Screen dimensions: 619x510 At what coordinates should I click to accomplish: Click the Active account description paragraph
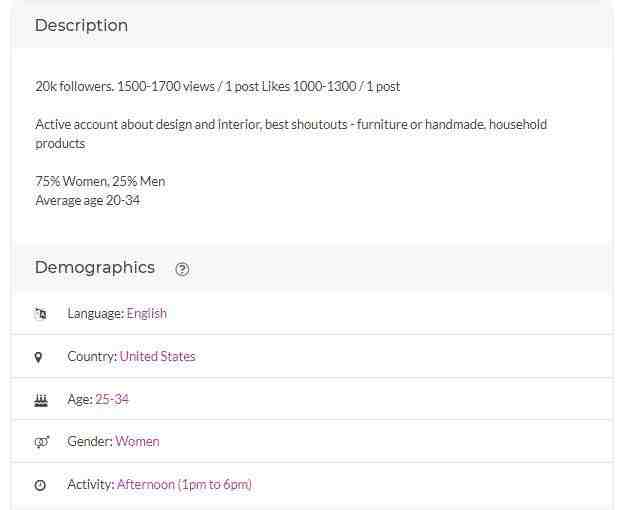tap(291, 134)
